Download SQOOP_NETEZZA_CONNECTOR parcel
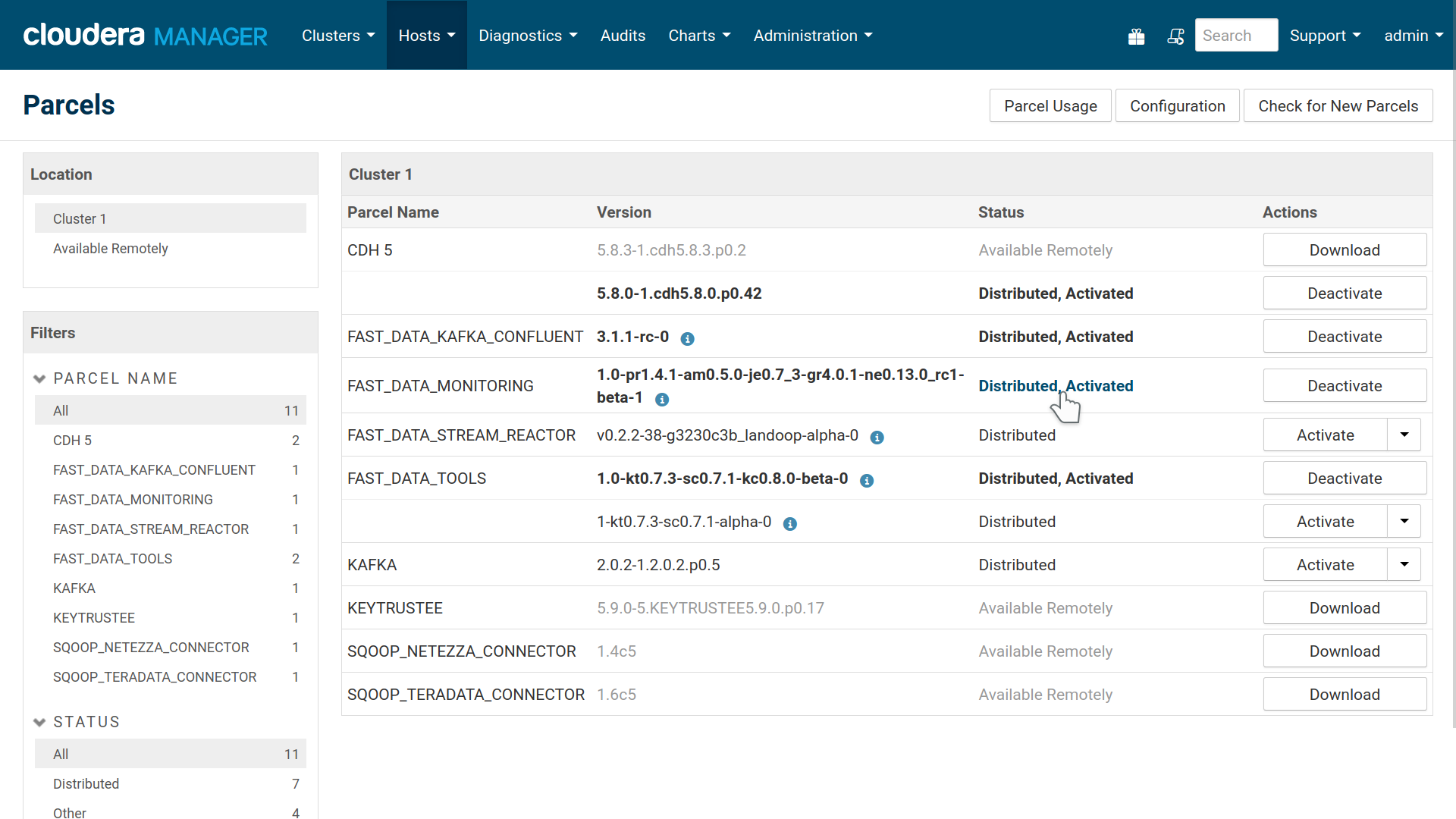The height and width of the screenshot is (819, 1456). 1345,651
